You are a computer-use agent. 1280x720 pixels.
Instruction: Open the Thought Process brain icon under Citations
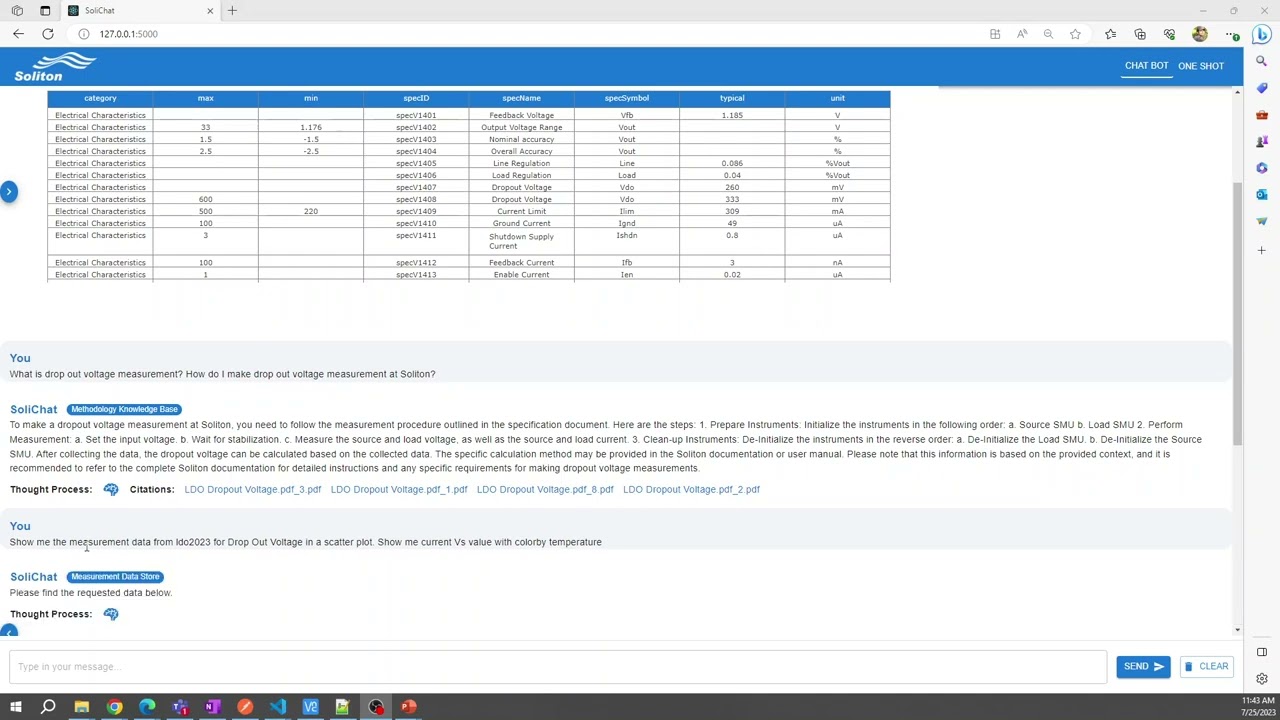[x=111, y=489]
